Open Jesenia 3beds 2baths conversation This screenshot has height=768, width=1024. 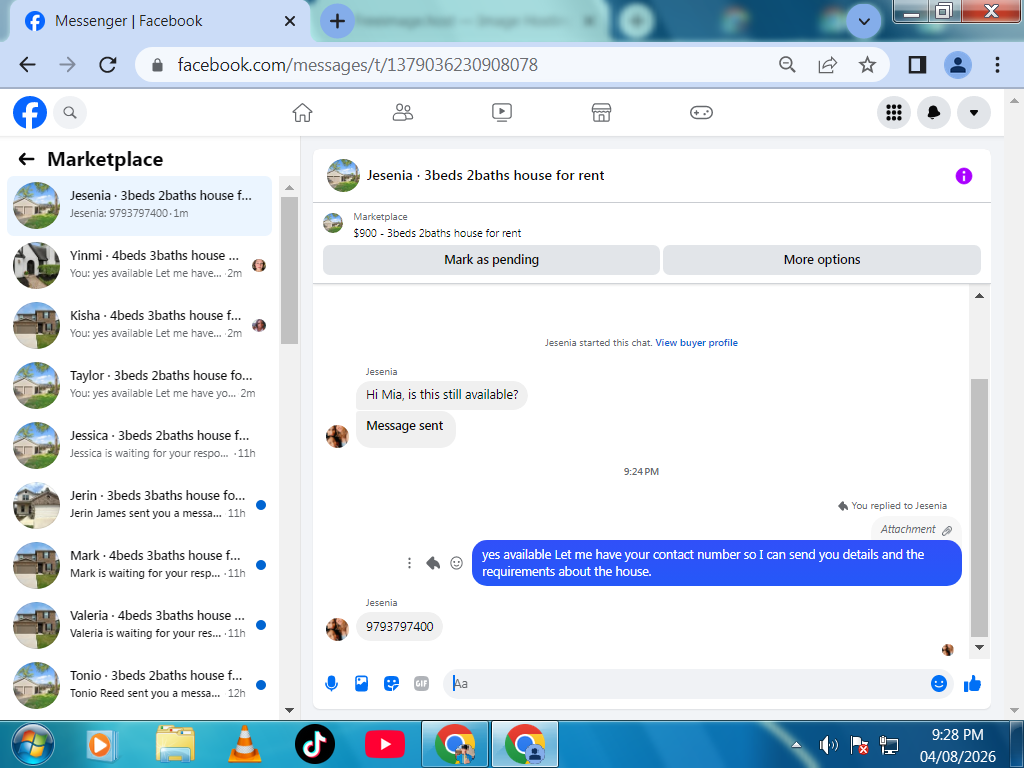[139, 205]
